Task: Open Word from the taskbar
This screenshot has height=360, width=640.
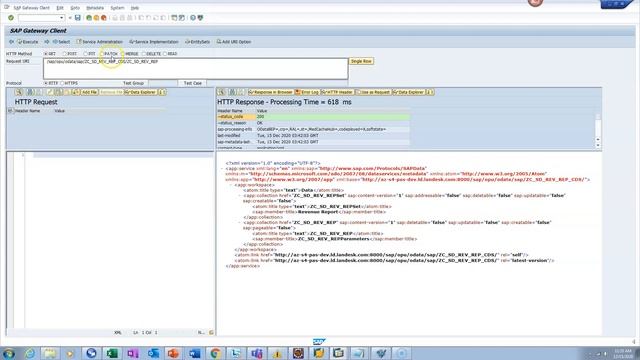Action: 195,353
